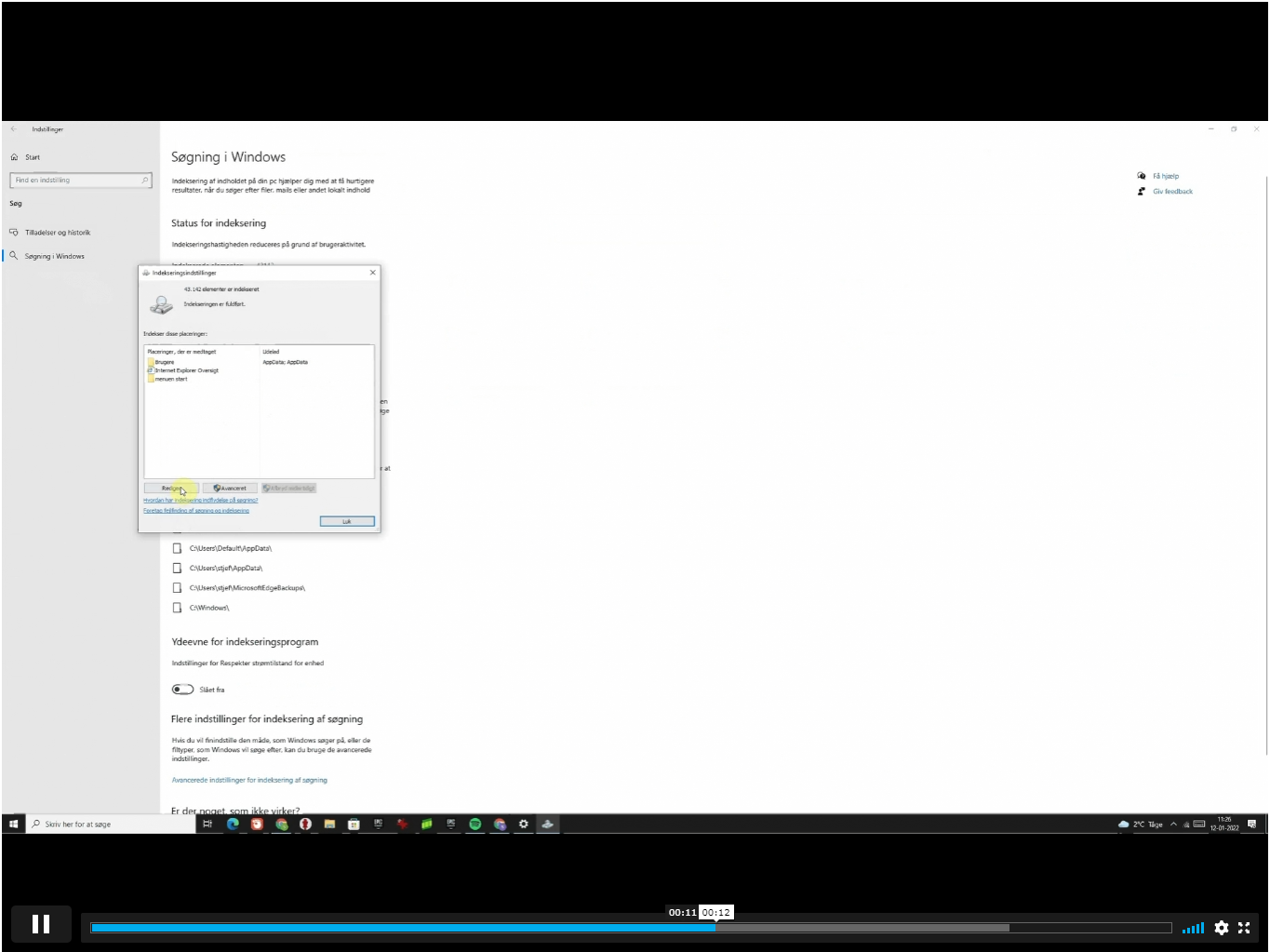Open Spotify from the taskbar

click(x=475, y=824)
